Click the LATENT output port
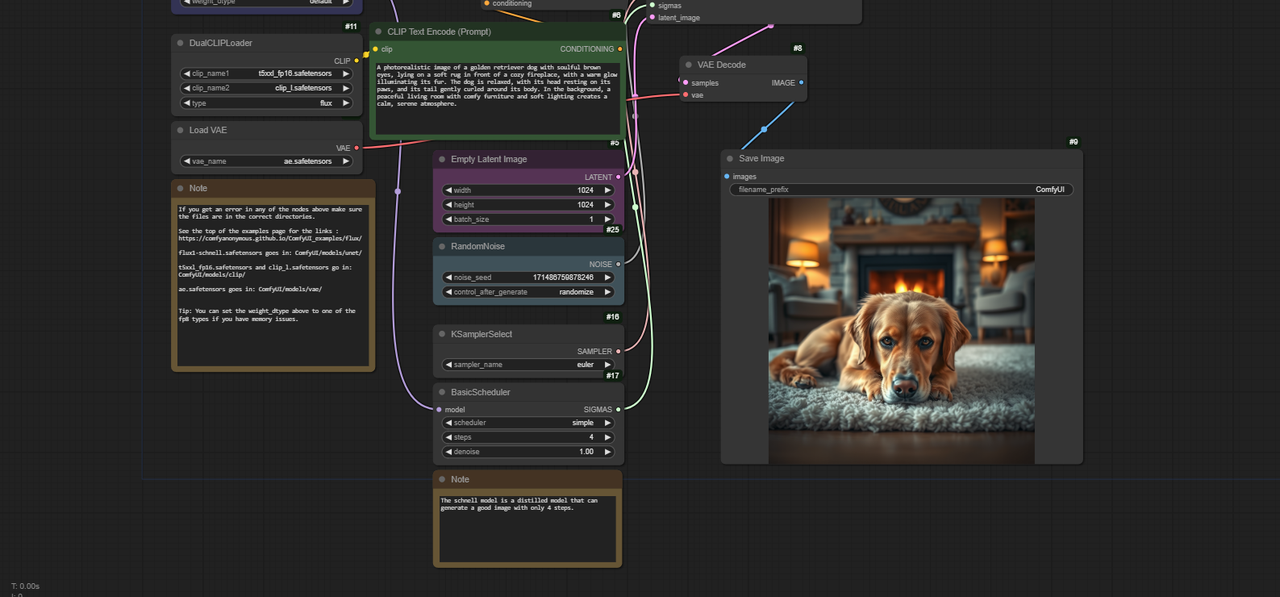 coord(618,177)
